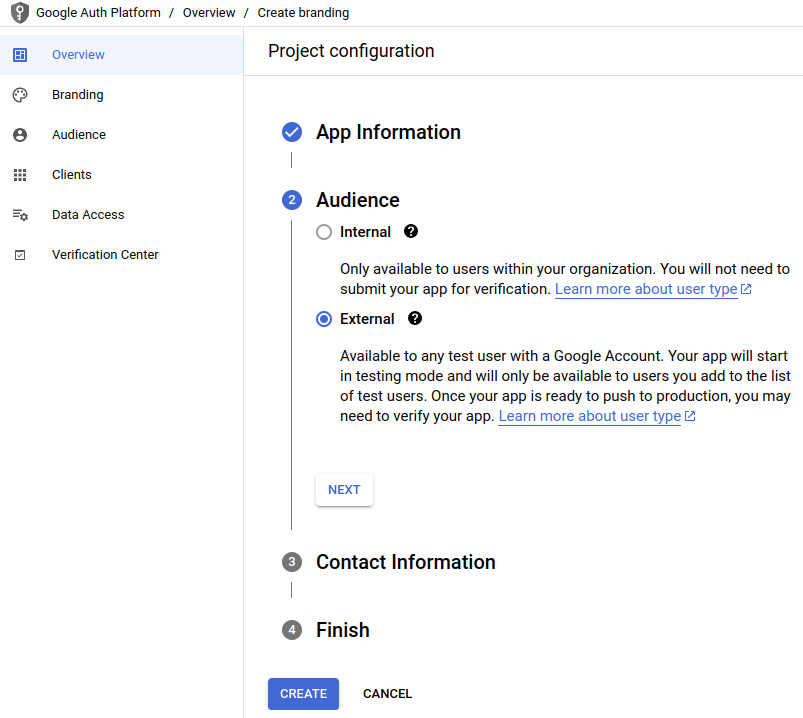Click help icon next to External

point(415,319)
